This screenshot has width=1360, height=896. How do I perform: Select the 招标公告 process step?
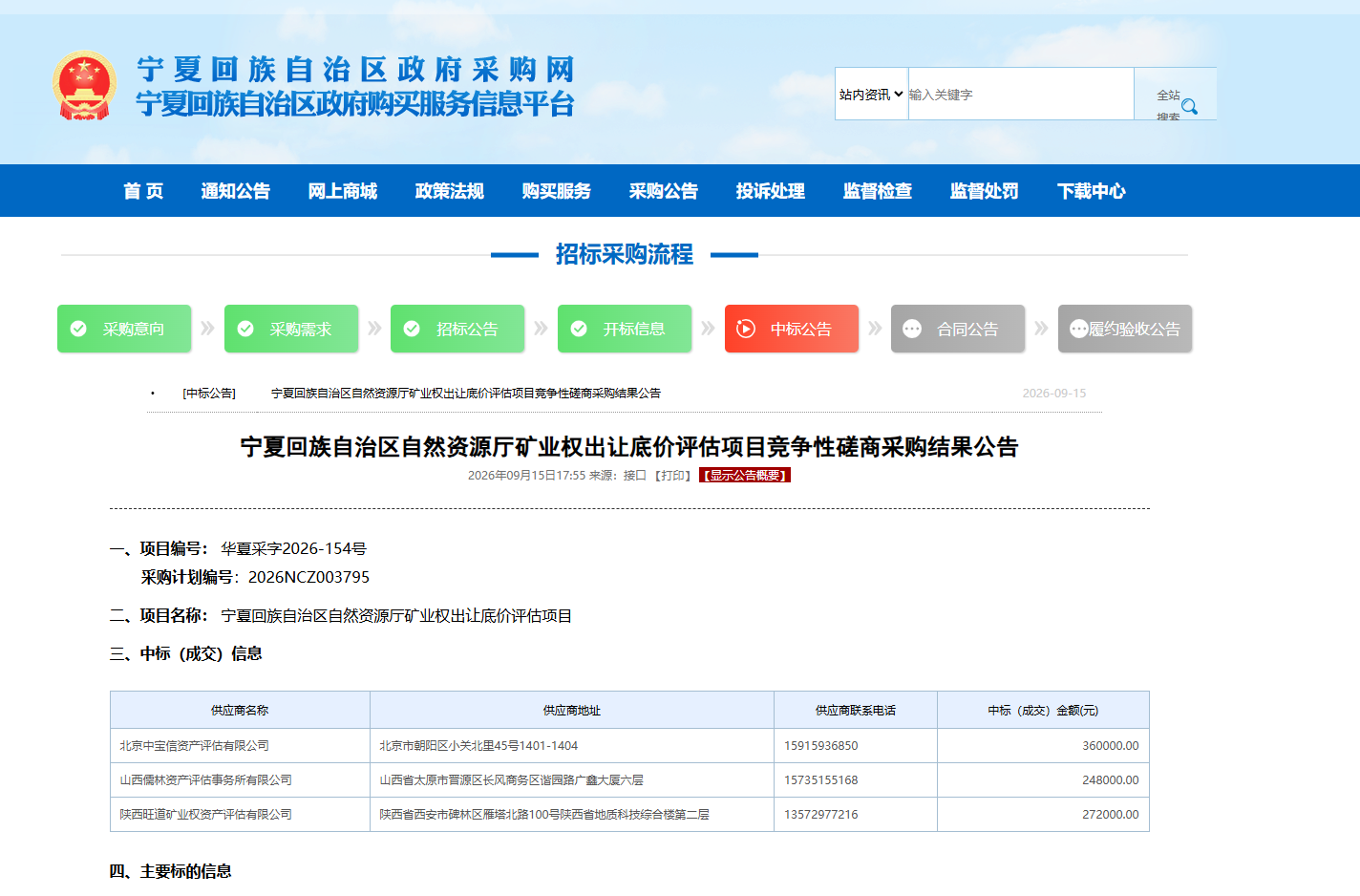point(457,329)
